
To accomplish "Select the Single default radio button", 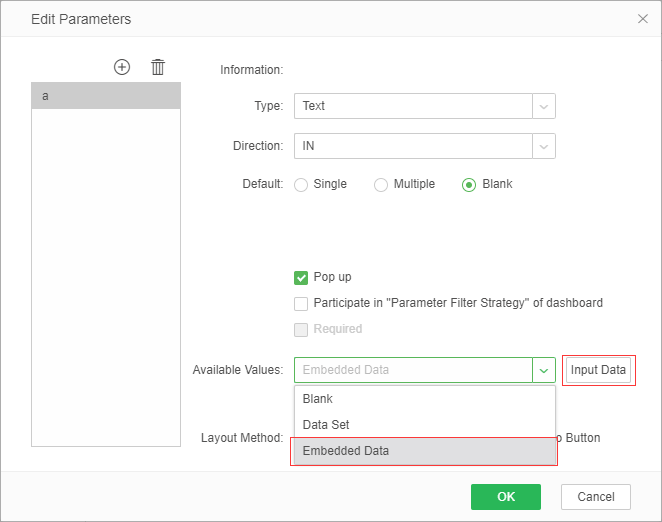I will 301,185.
